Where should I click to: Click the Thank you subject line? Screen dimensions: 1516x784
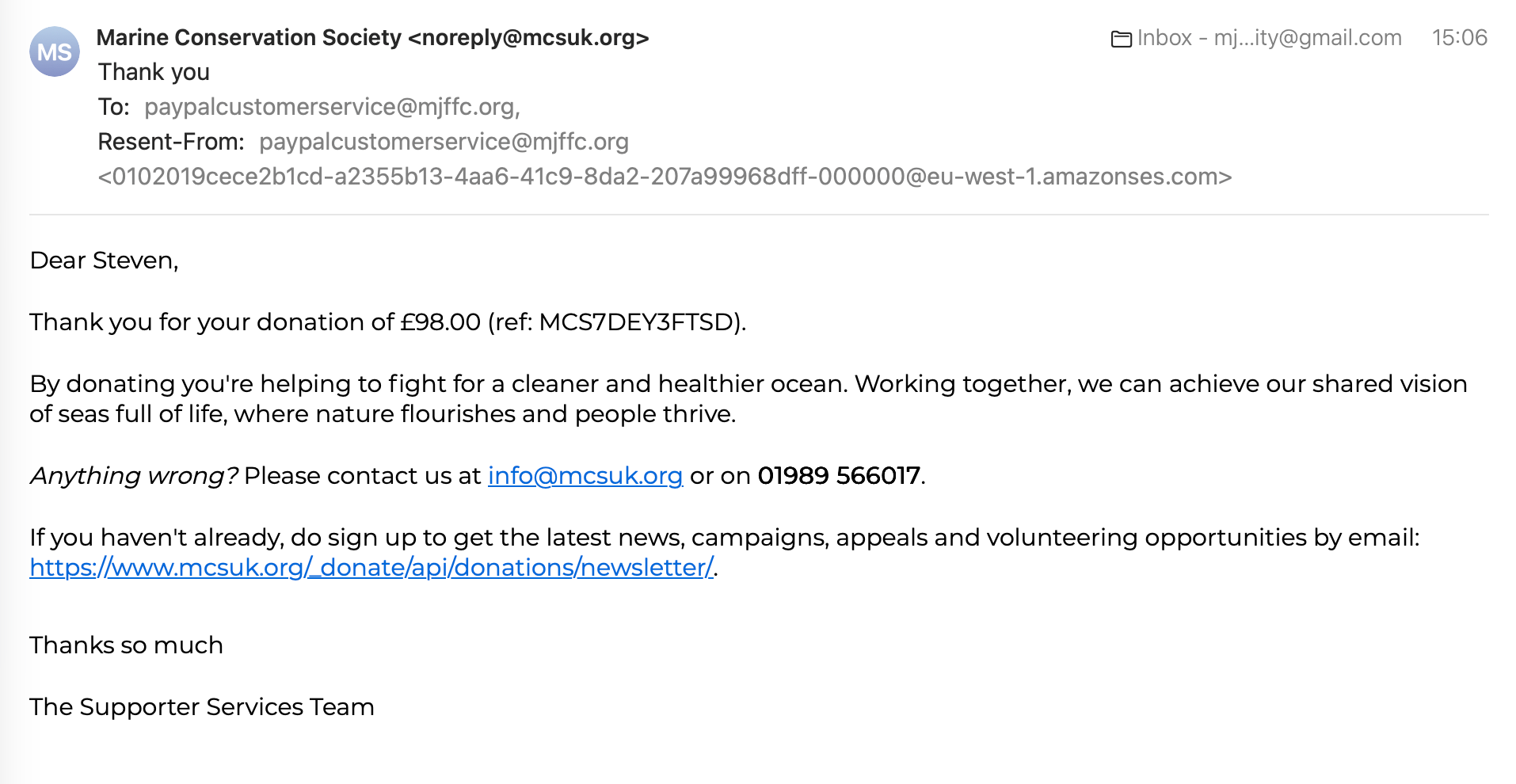coord(154,72)
